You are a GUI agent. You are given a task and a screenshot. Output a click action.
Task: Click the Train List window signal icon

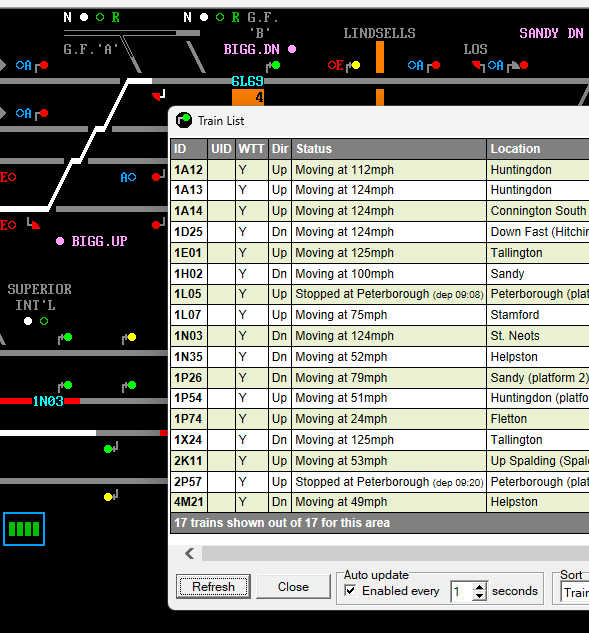coord(184,120)
